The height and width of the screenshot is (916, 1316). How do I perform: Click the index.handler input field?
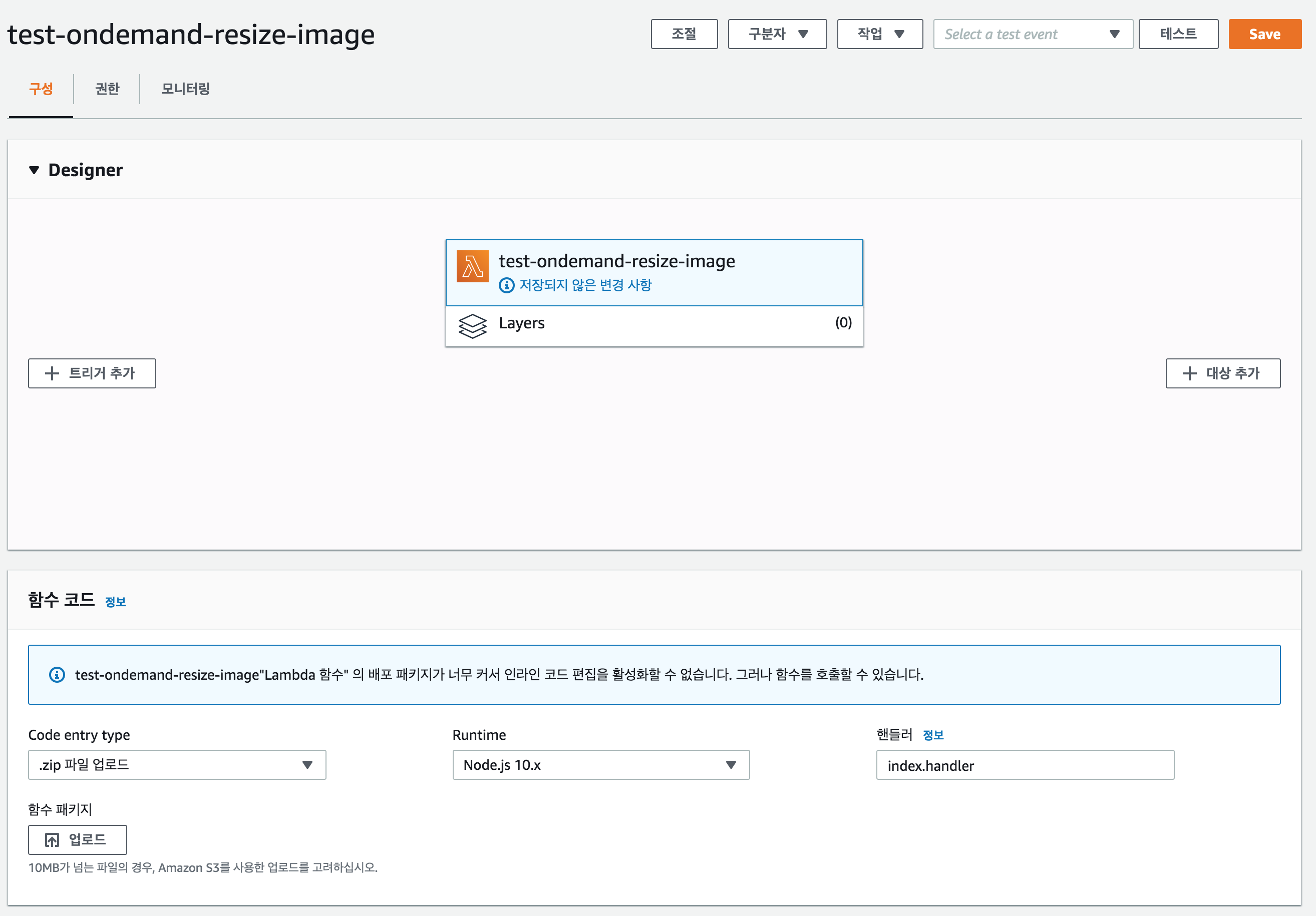(x=1024, y=765)
